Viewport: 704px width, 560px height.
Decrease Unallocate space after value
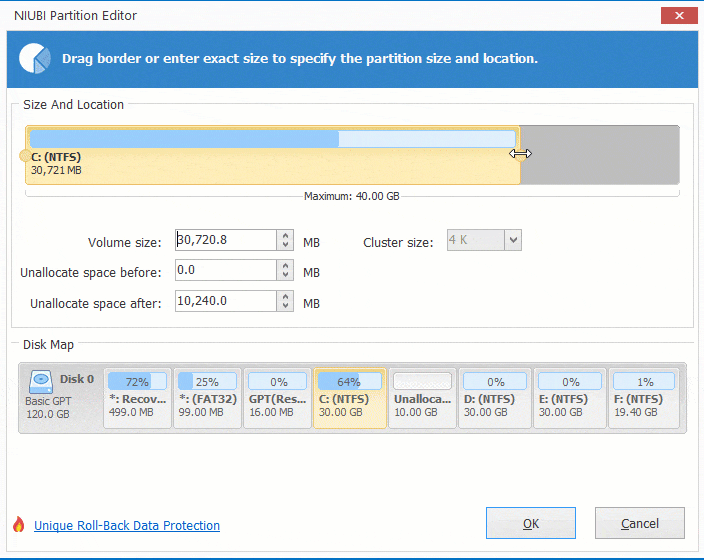285,306
